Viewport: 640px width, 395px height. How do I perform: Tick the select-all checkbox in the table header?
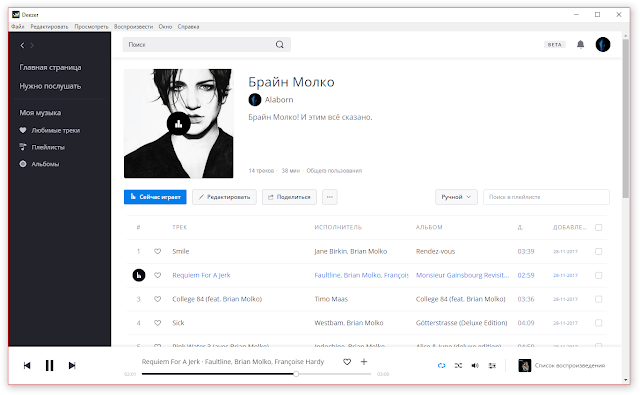(598, 227)
